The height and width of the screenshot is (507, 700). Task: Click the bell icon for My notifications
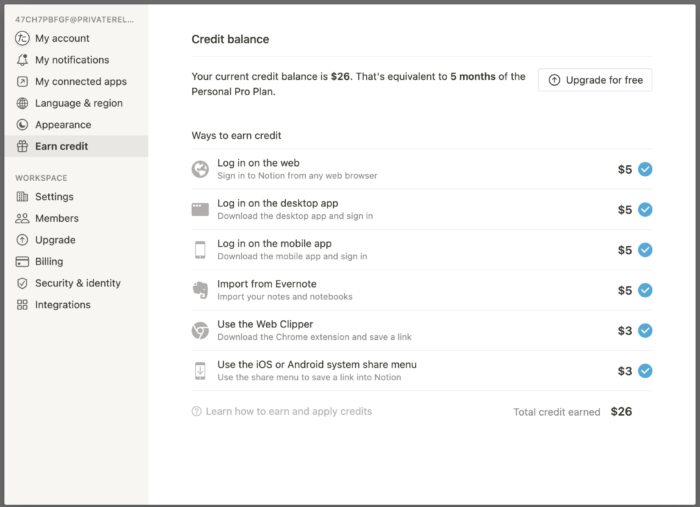[23, 60]
